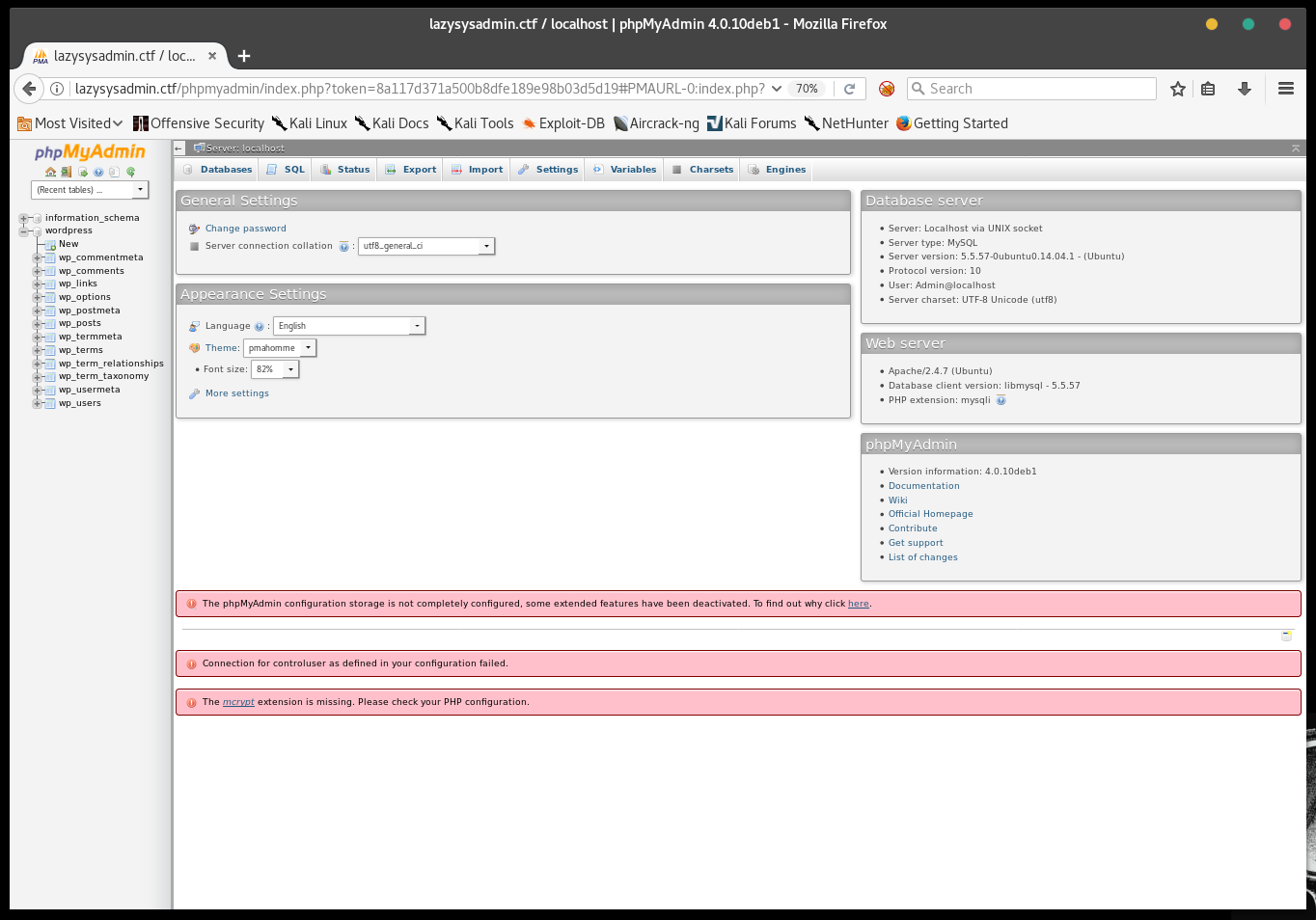Open the Font size dropdown

275,369
